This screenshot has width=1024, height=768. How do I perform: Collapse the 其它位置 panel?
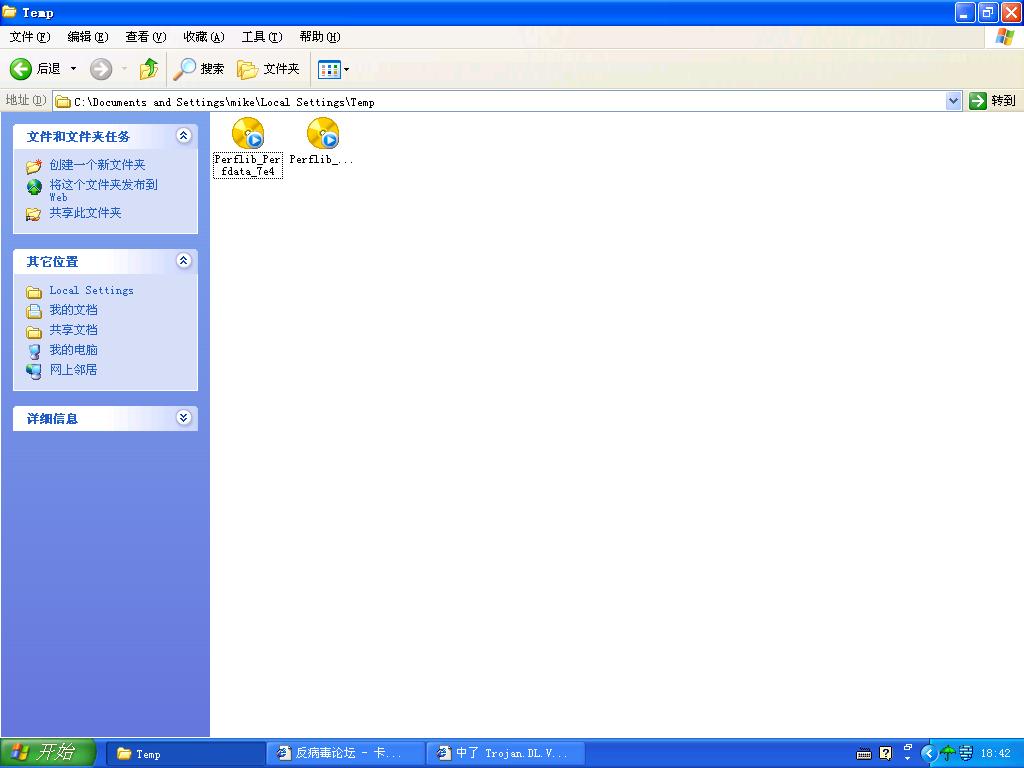(184, 261)
